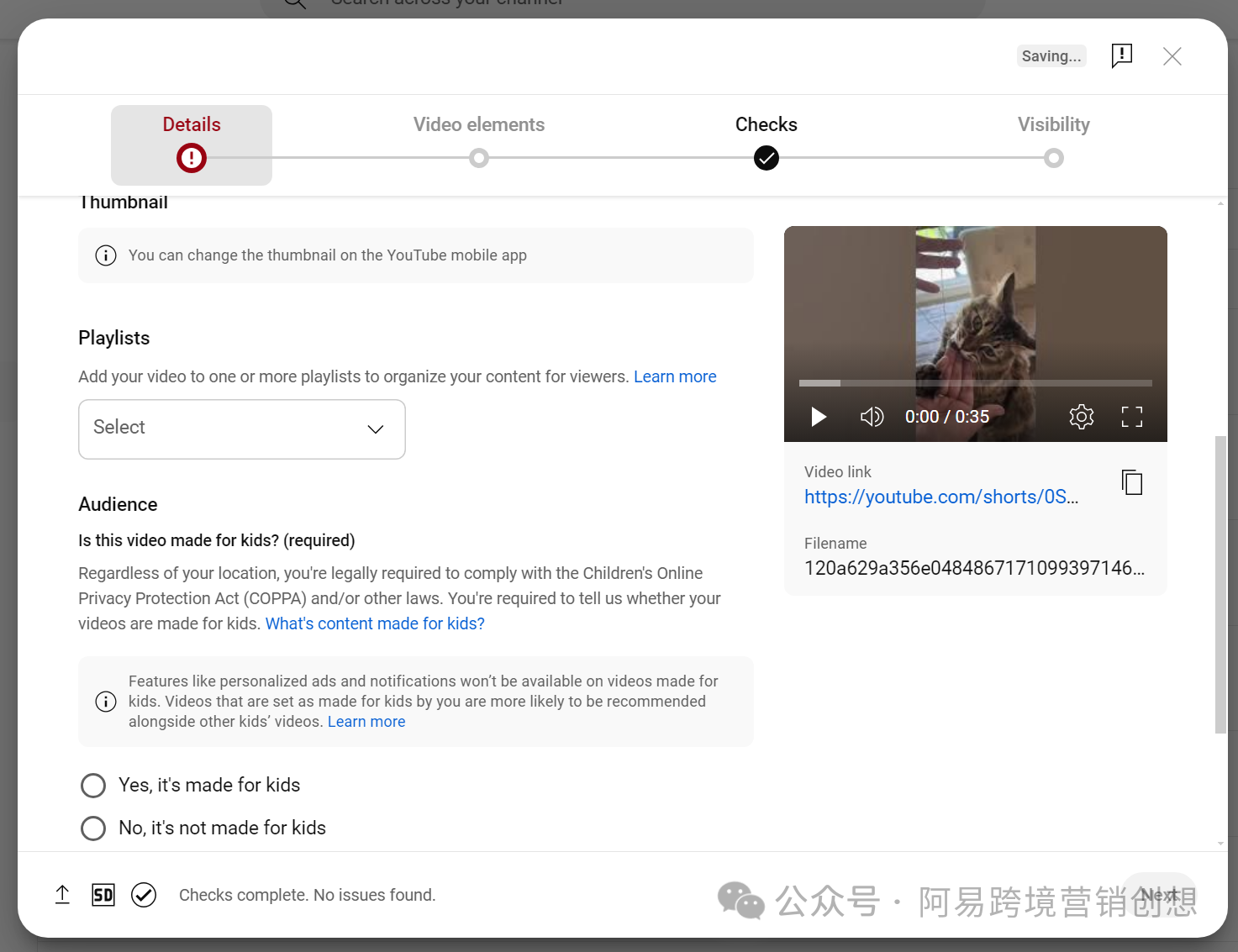
Task: Enter fullscreen on video preview
Action: [1131, 417]
